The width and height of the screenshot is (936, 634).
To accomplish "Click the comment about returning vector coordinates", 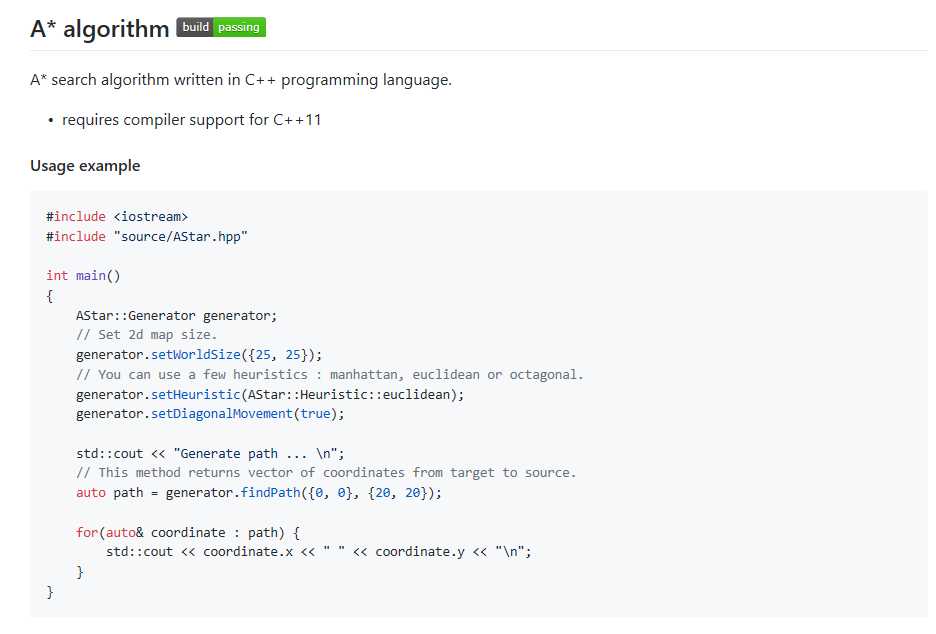I will 326,473.
